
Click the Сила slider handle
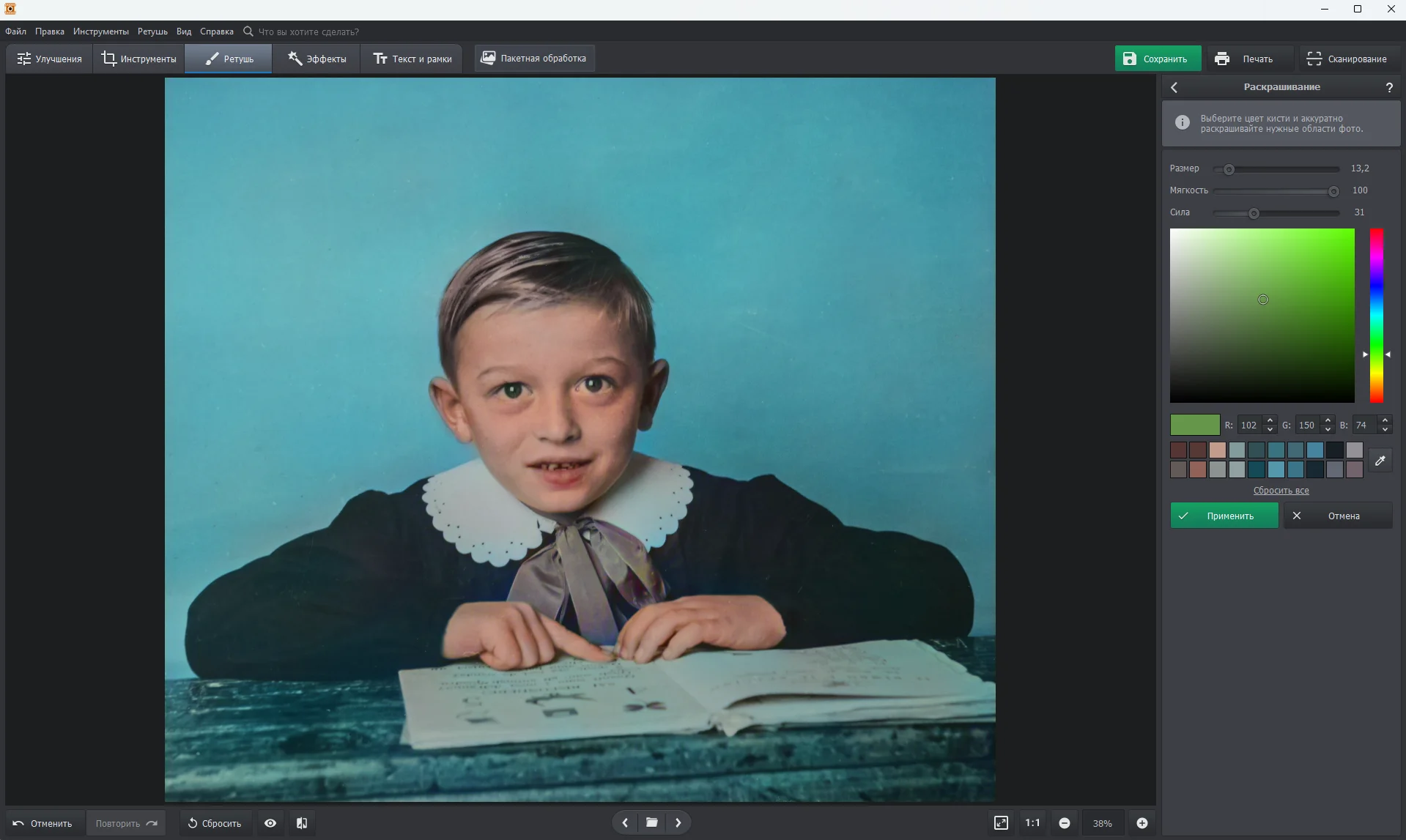point(1254,213)
